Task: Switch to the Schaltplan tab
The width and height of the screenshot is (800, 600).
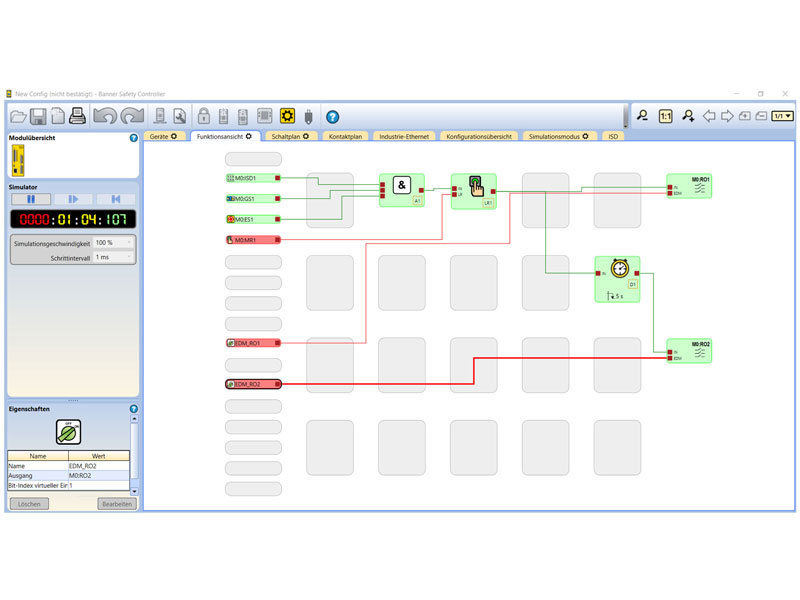Action: click(x=291, y=136)
